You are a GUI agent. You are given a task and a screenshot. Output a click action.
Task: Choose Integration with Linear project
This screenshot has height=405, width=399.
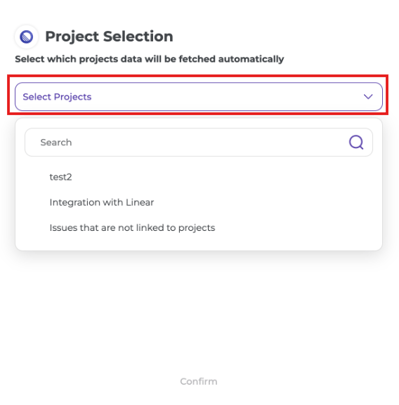tap(102, 202)
